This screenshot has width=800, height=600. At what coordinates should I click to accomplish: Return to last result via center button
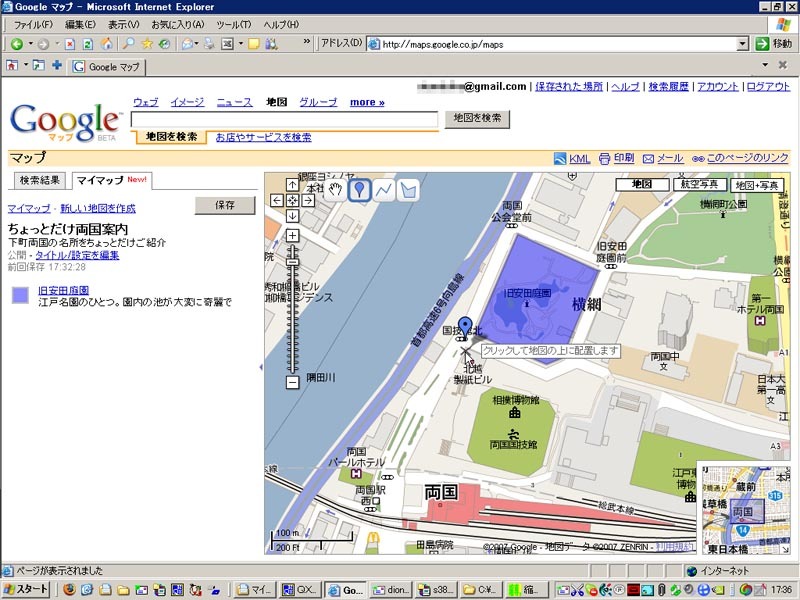pos(292,200)
